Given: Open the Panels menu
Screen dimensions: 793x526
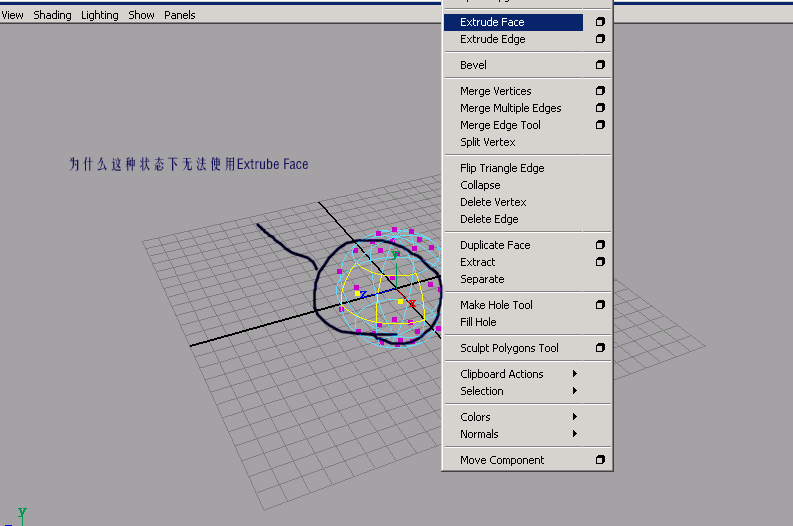Looking at the screenshot, I should (180, 15).
